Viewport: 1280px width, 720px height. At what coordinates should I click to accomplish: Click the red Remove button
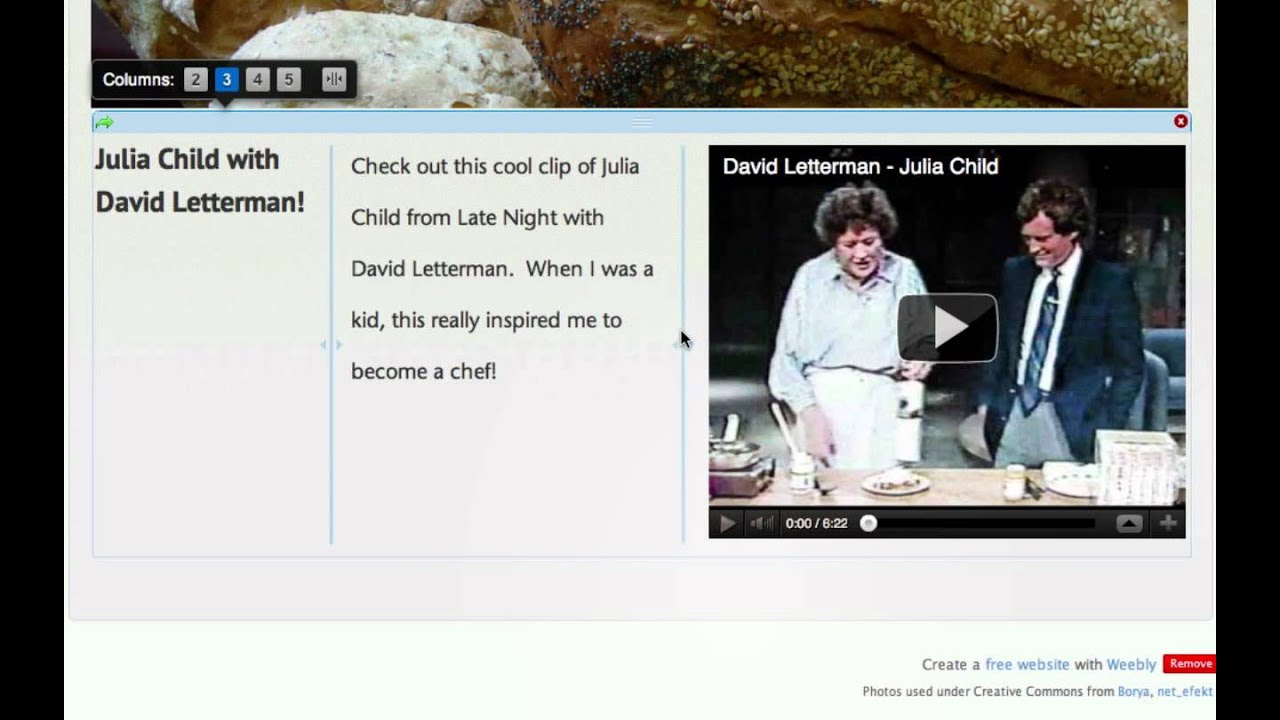pyautogui.click(x=1189, y=664)
